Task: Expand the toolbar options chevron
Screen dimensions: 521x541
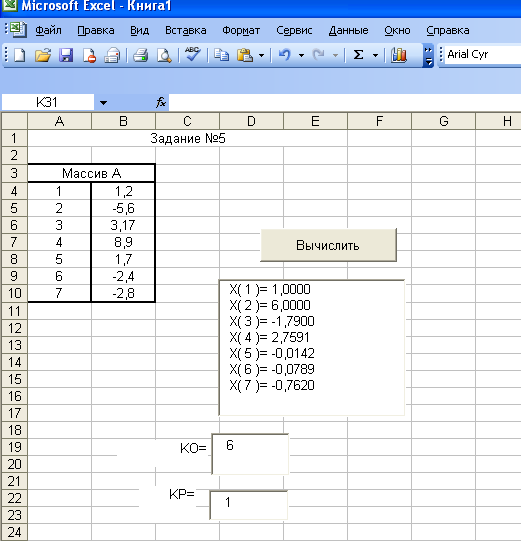Action: click(x=428, y=56)
